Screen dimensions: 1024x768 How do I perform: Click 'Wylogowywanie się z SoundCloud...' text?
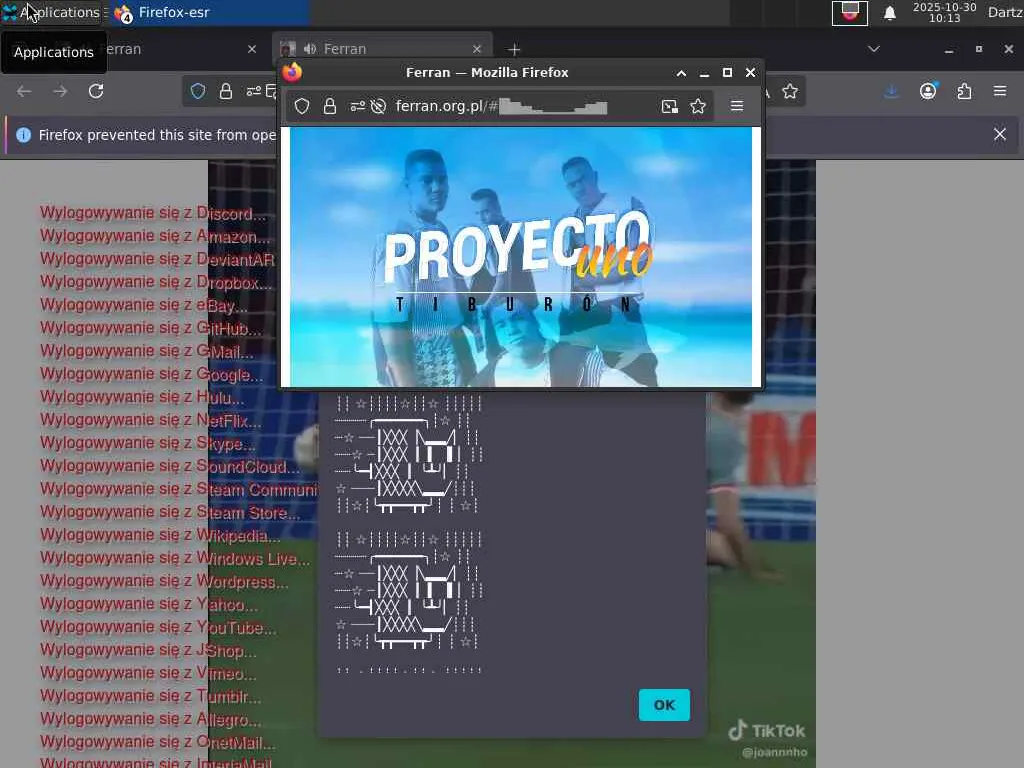170,466
